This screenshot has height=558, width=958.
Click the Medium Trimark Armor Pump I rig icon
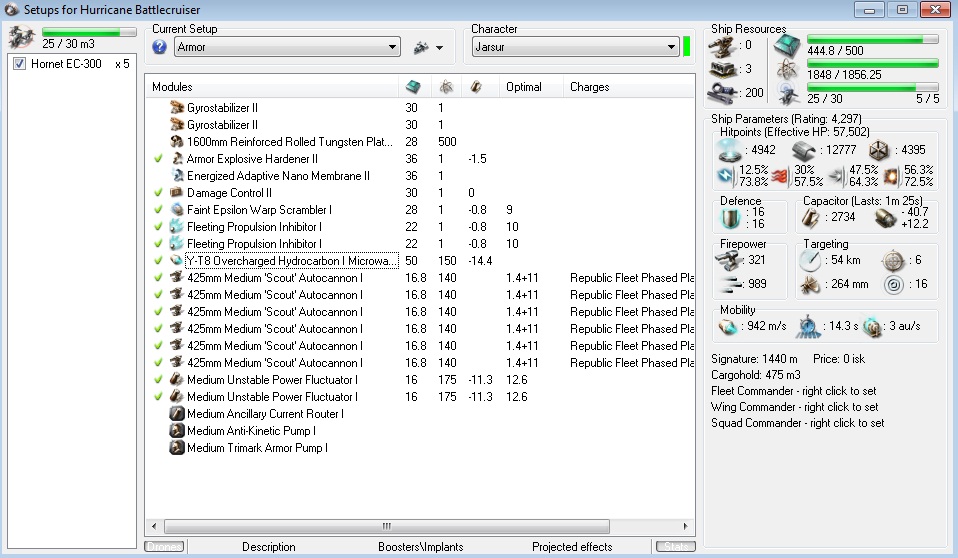[177, 448]
